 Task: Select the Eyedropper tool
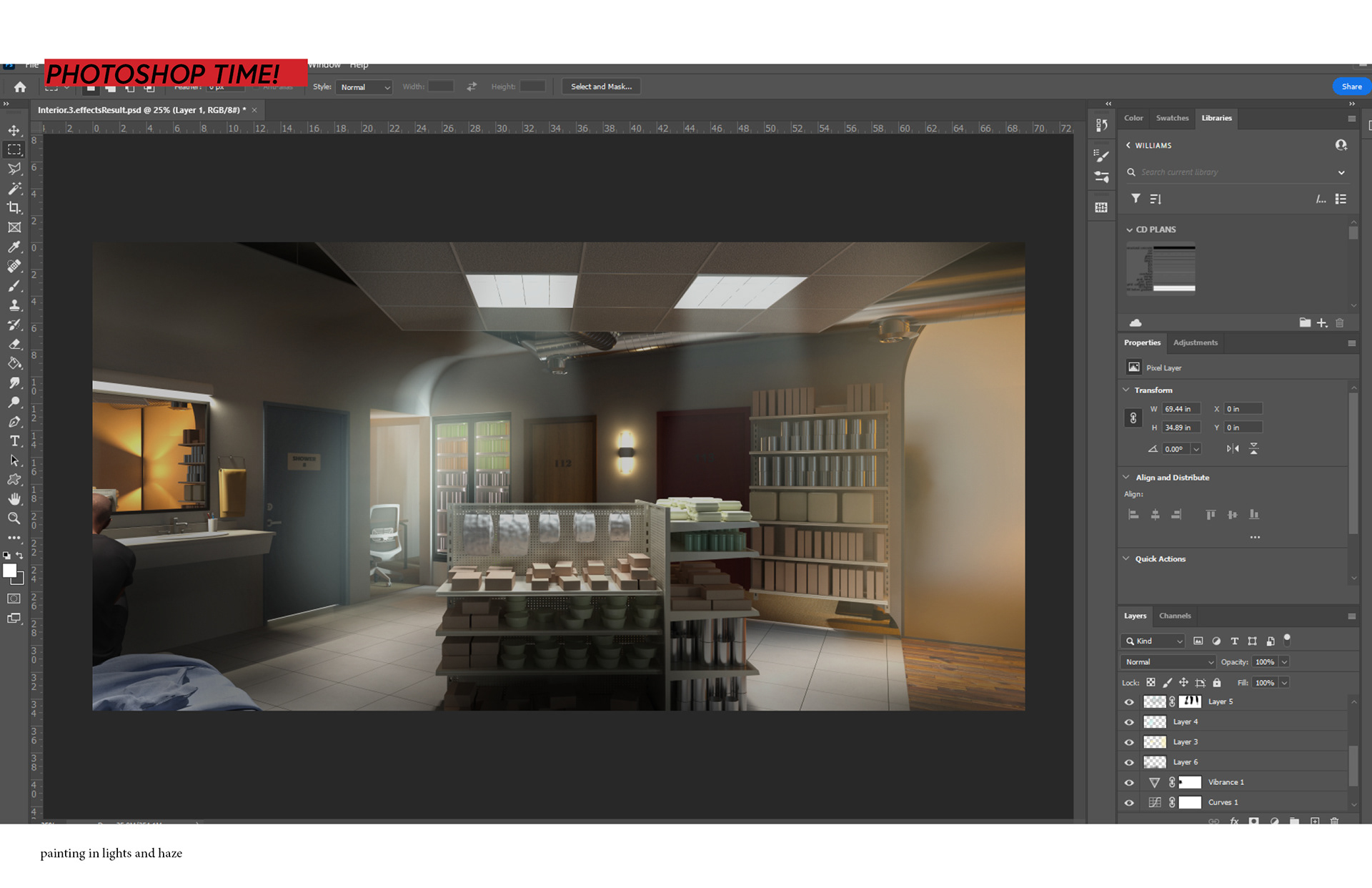point(14,247)
